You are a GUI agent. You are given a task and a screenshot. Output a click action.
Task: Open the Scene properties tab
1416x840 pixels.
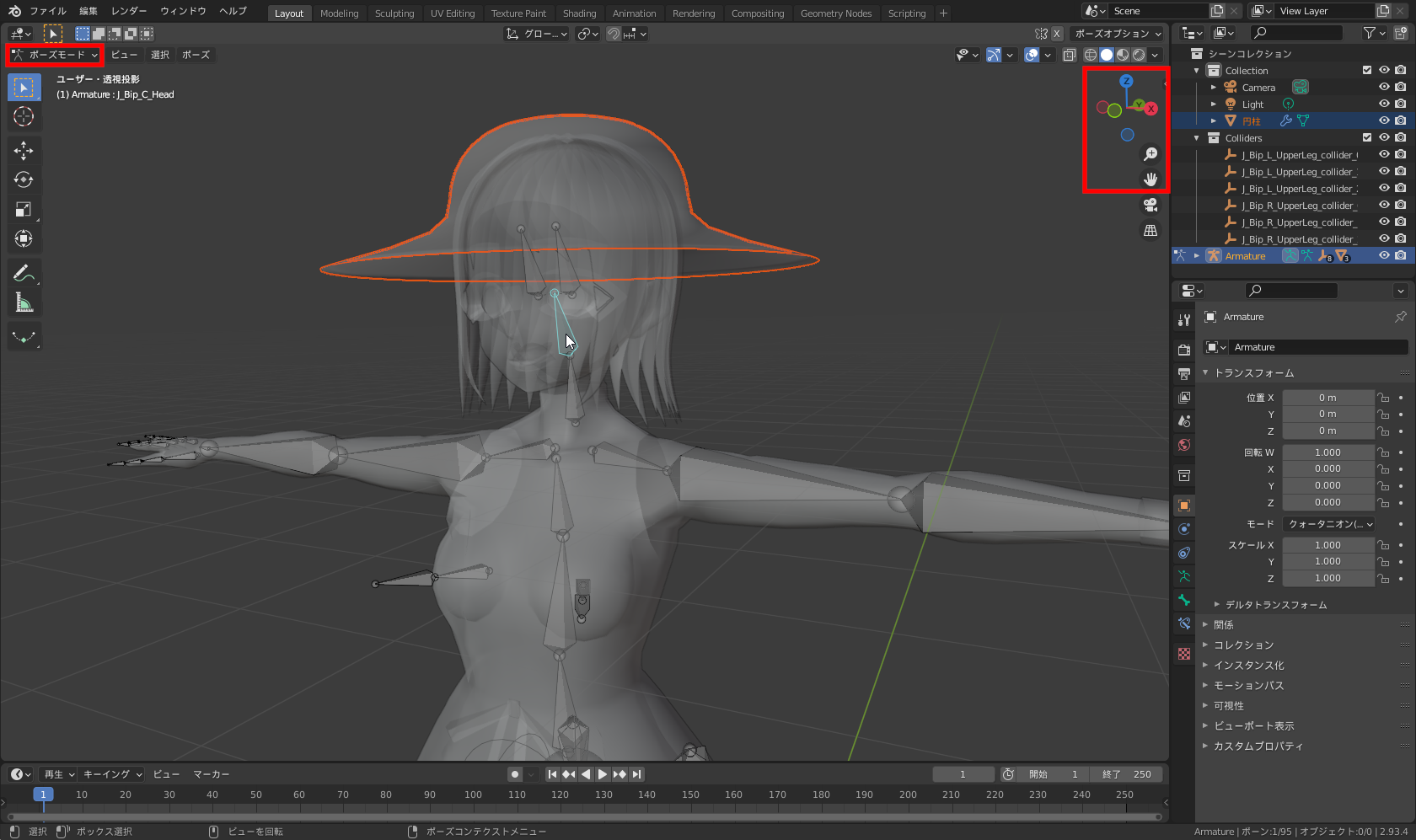(x=1184, y=420)
